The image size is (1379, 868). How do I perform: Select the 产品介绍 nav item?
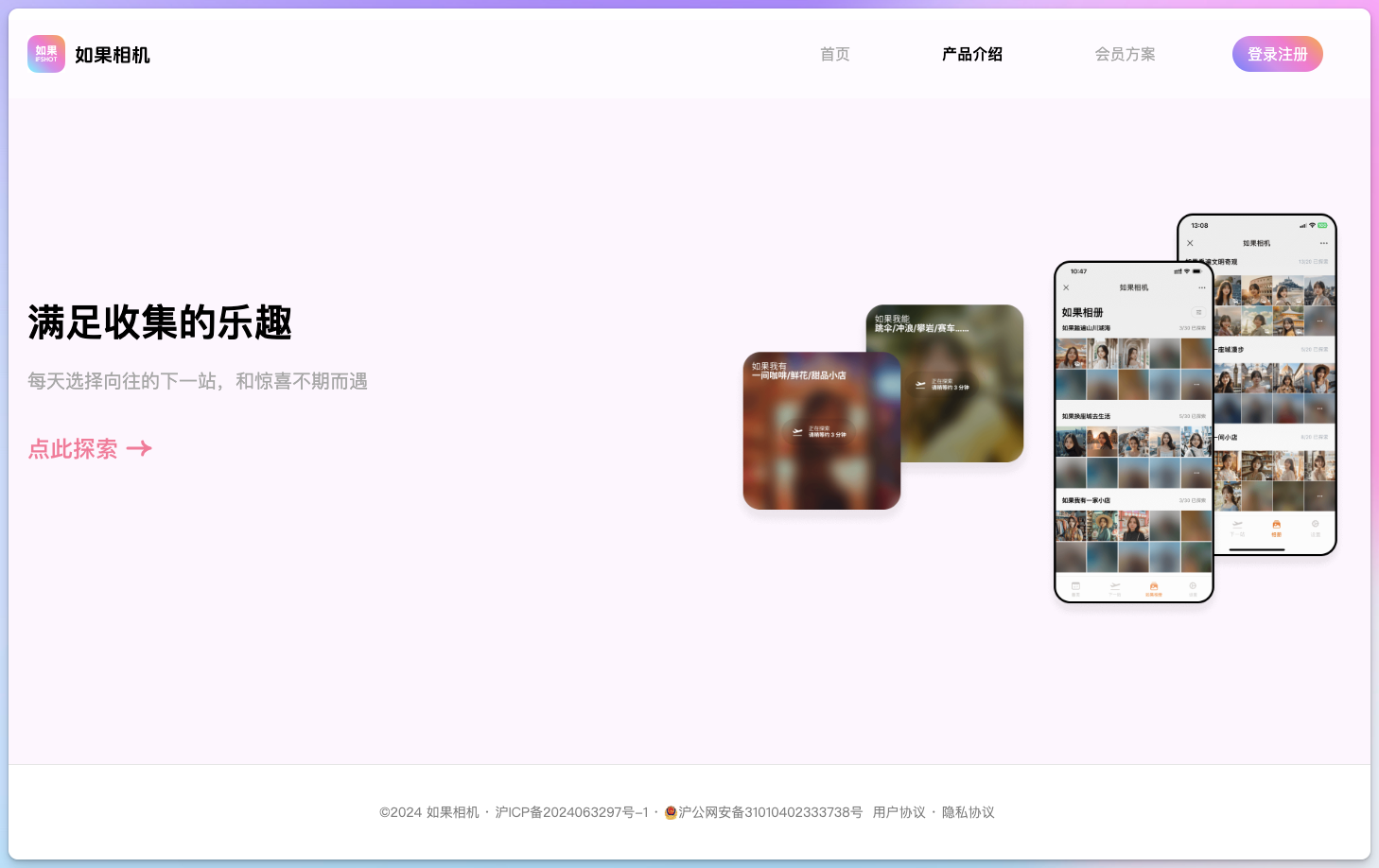point(972,54)
